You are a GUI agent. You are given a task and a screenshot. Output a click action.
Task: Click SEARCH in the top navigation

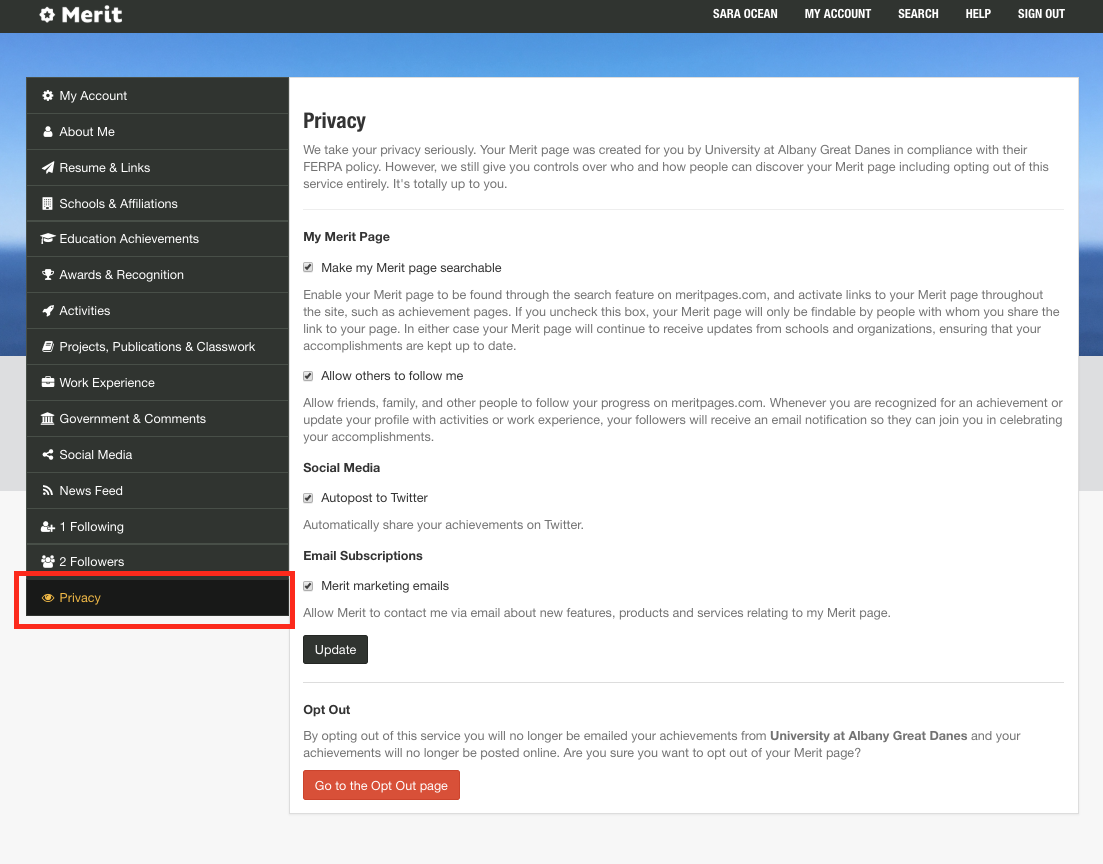tap(918, 14)
